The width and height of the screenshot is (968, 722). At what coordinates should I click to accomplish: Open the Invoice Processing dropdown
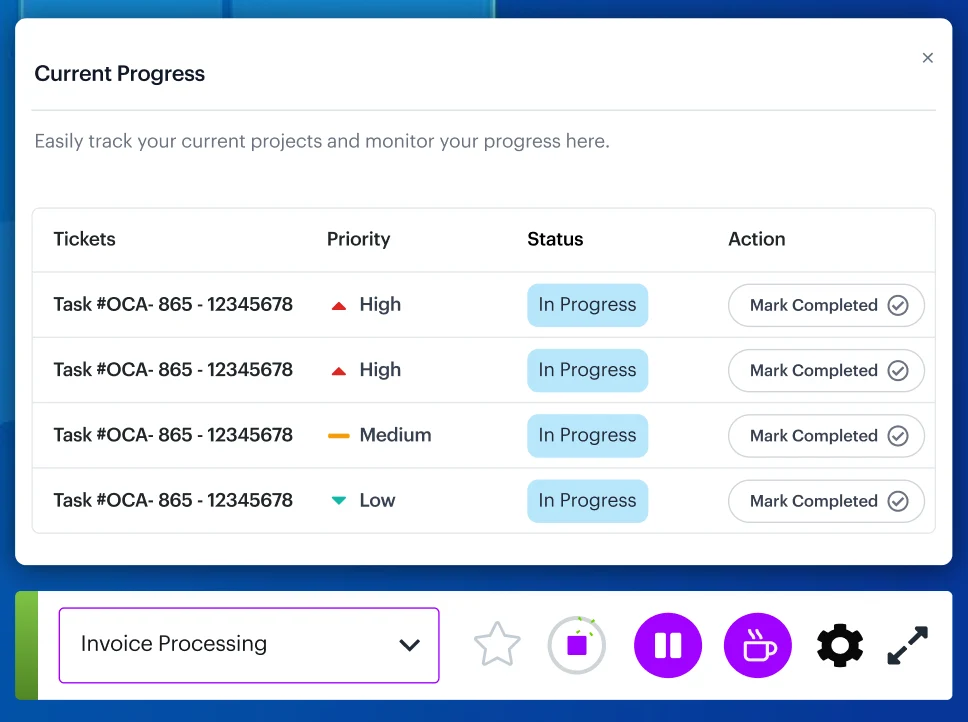click(249, 645)
